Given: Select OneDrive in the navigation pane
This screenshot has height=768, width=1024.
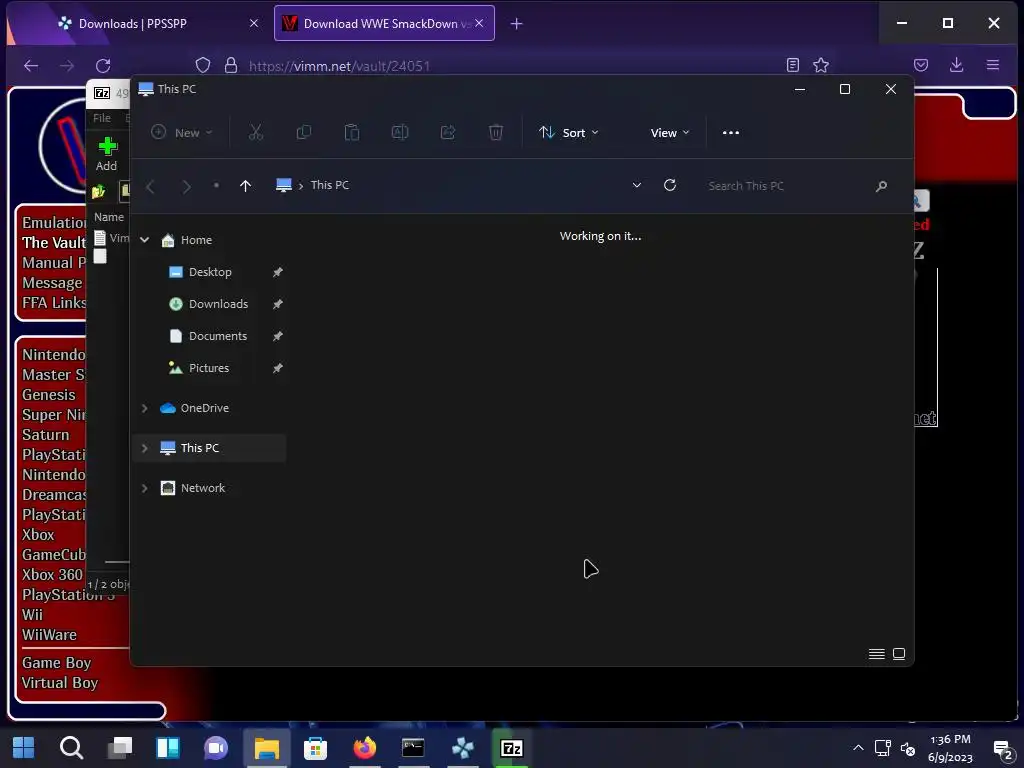Looking at the screenshot, I should click(x=204, y=408).
